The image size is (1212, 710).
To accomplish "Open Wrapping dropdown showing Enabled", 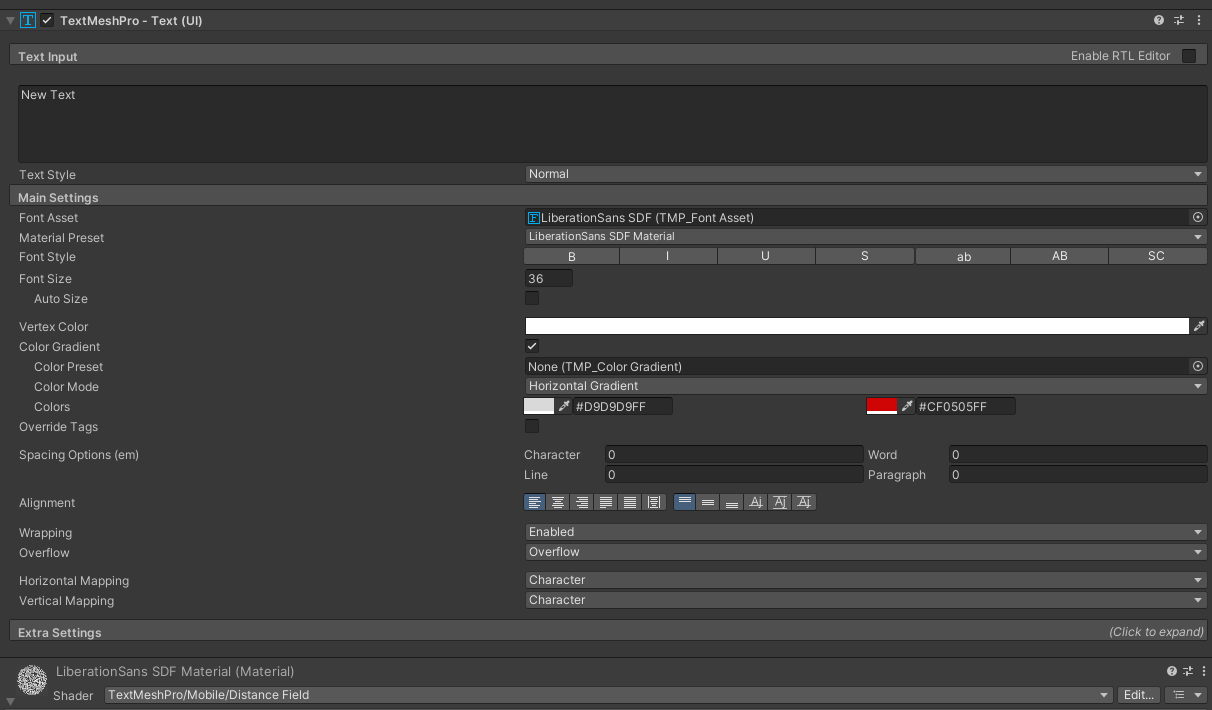I will [866, 532].
